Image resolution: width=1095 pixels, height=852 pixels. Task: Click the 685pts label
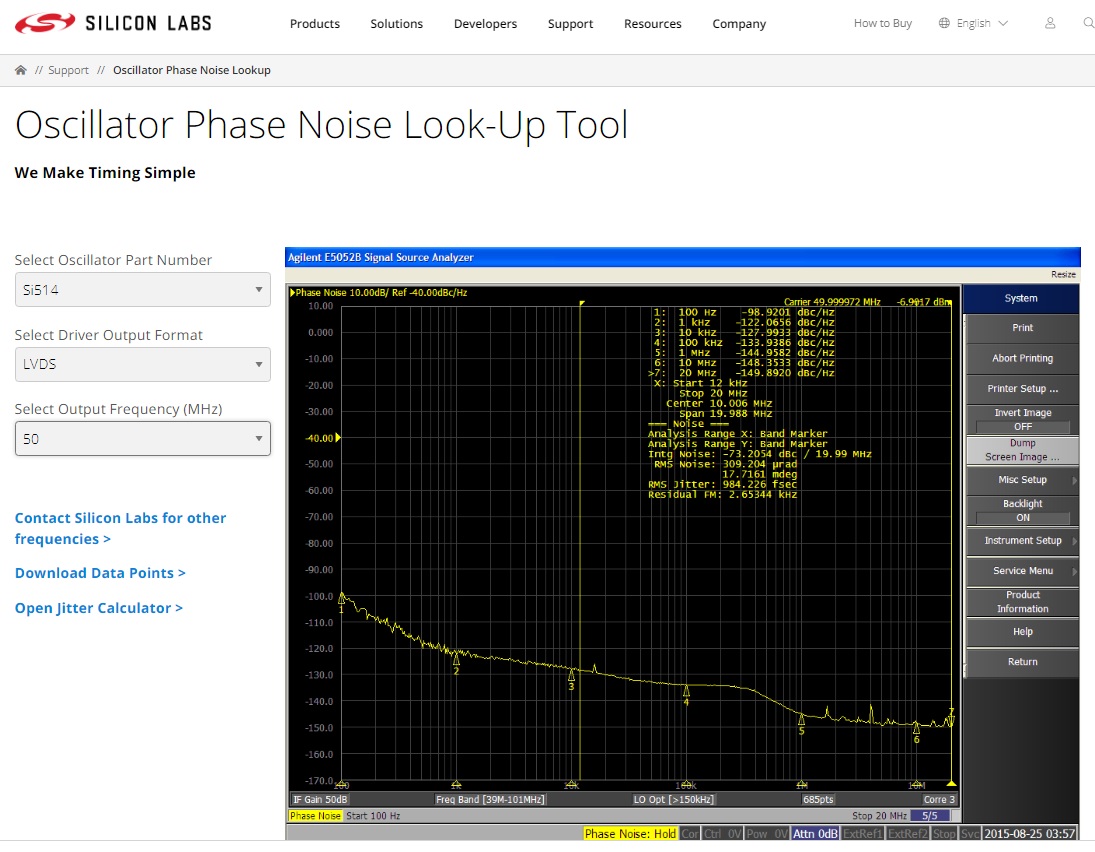tap(818, 800)
